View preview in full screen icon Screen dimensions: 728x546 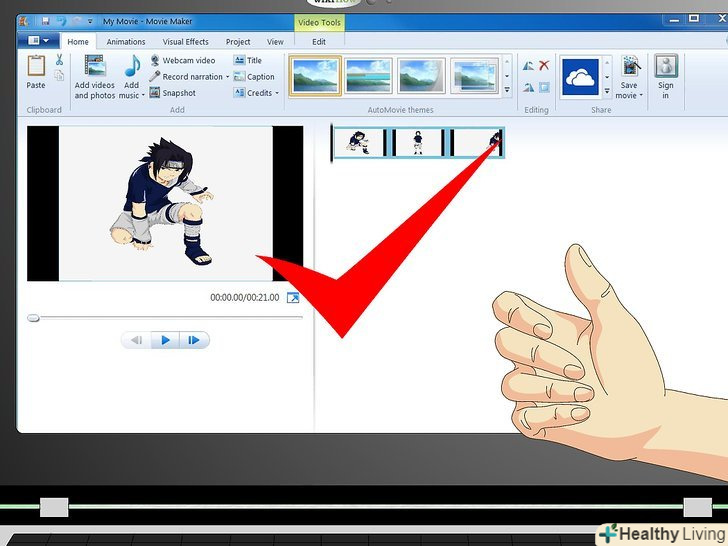(x=293, y=298)
